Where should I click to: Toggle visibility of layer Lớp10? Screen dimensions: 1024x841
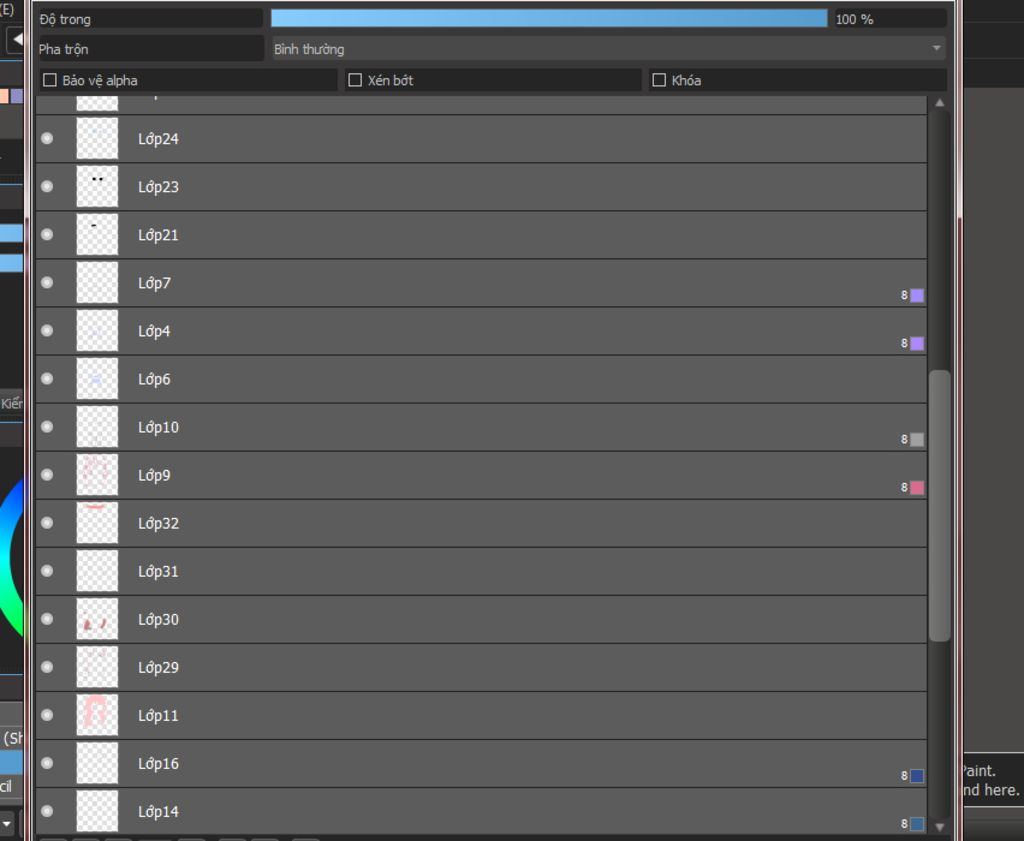pyautogui.click(x=47, y=426)
